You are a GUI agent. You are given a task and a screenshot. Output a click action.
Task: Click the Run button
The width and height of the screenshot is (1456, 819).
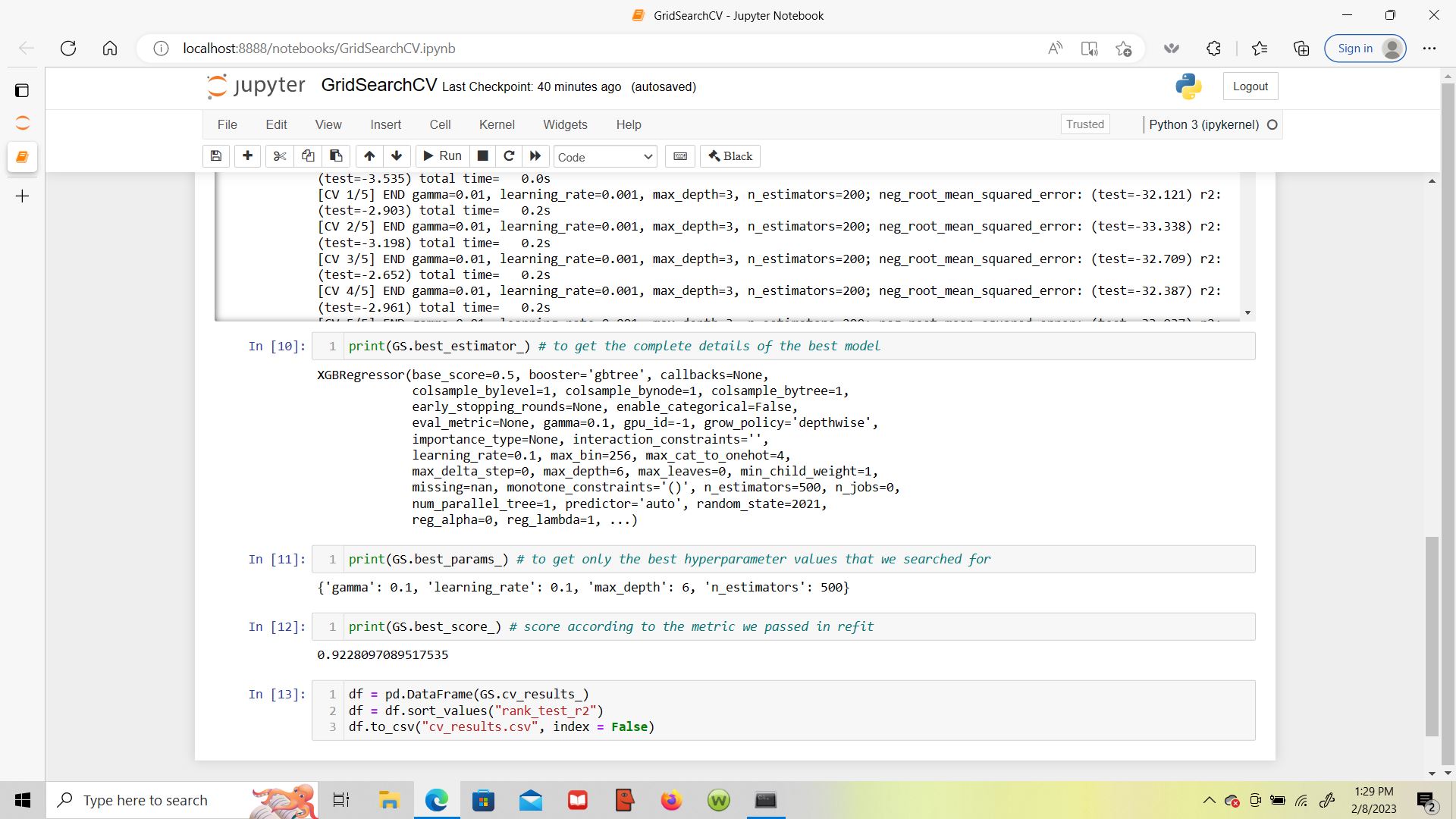click(442, 156)
